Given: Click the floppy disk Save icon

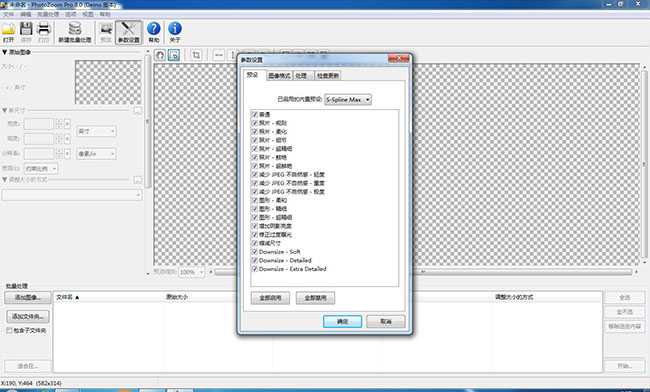Looking at the screenshot, I should [x=26, y=32].
